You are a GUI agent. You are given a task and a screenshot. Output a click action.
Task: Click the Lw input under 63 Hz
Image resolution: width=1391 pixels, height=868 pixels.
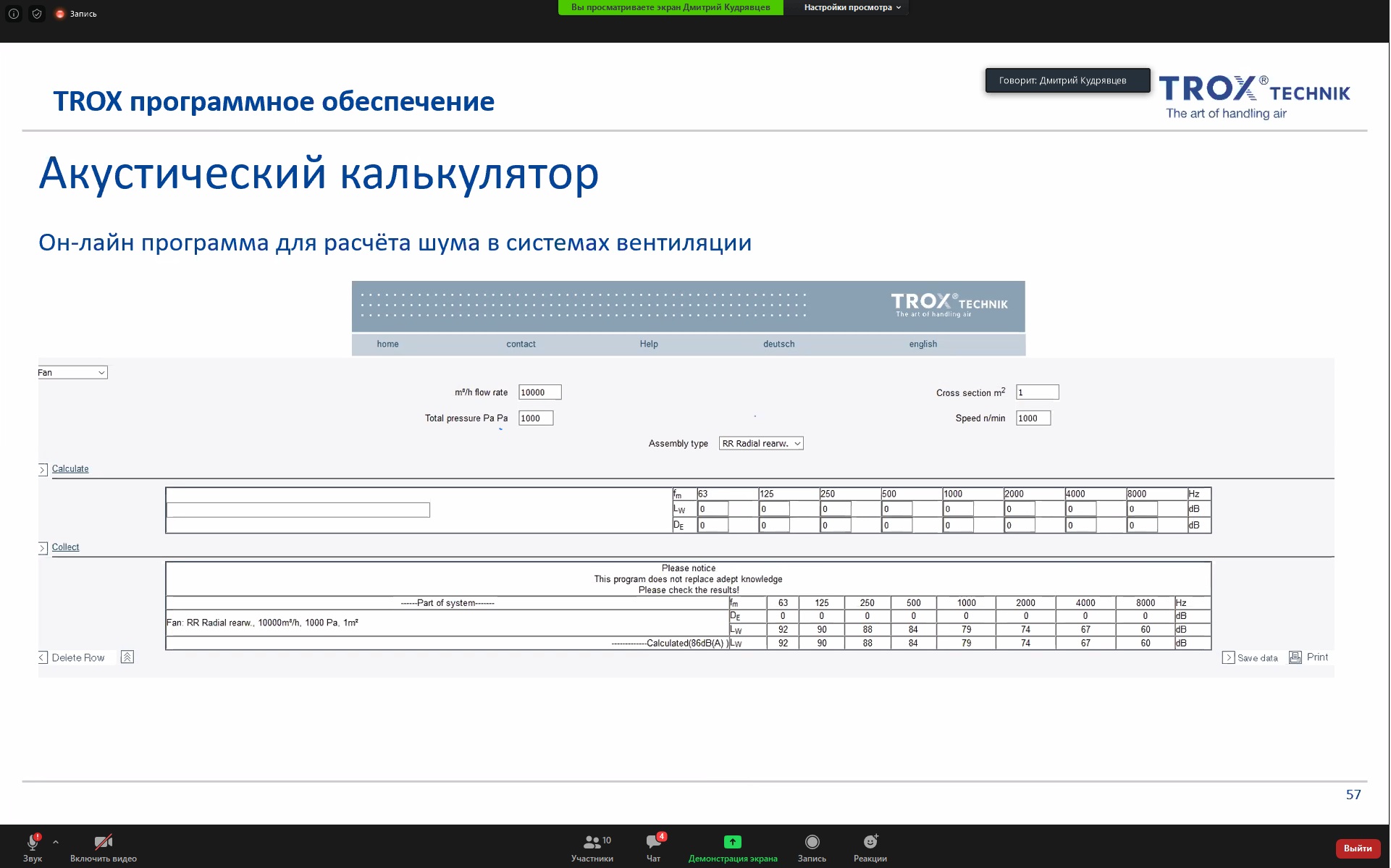coord(713,509)
